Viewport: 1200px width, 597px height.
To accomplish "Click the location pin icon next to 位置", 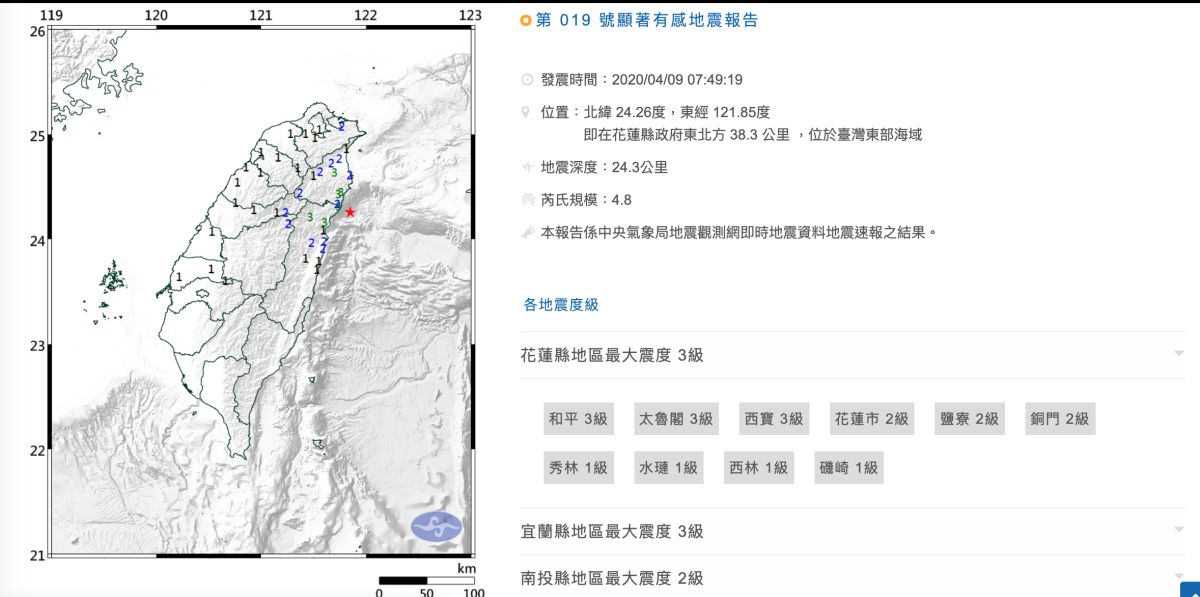I will tap(528, 112).
